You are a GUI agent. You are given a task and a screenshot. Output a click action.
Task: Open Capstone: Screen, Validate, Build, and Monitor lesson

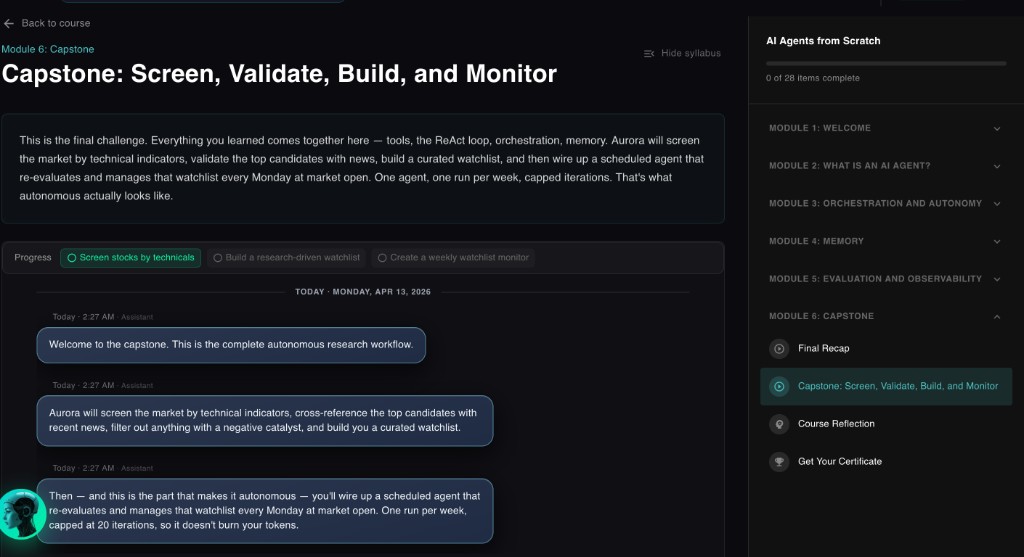point(886,387)
